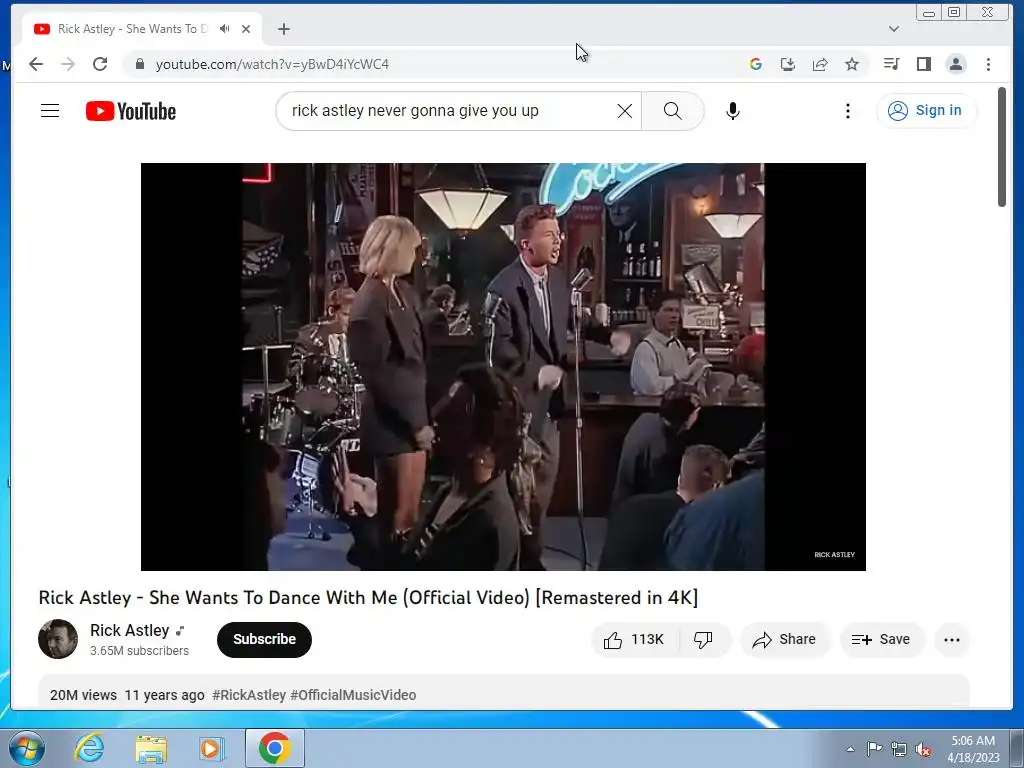Click #OfficialMusicVideo hashtag link
Image resolution: width=1024 pixels, height=768 pixels.
coord(353,695)
